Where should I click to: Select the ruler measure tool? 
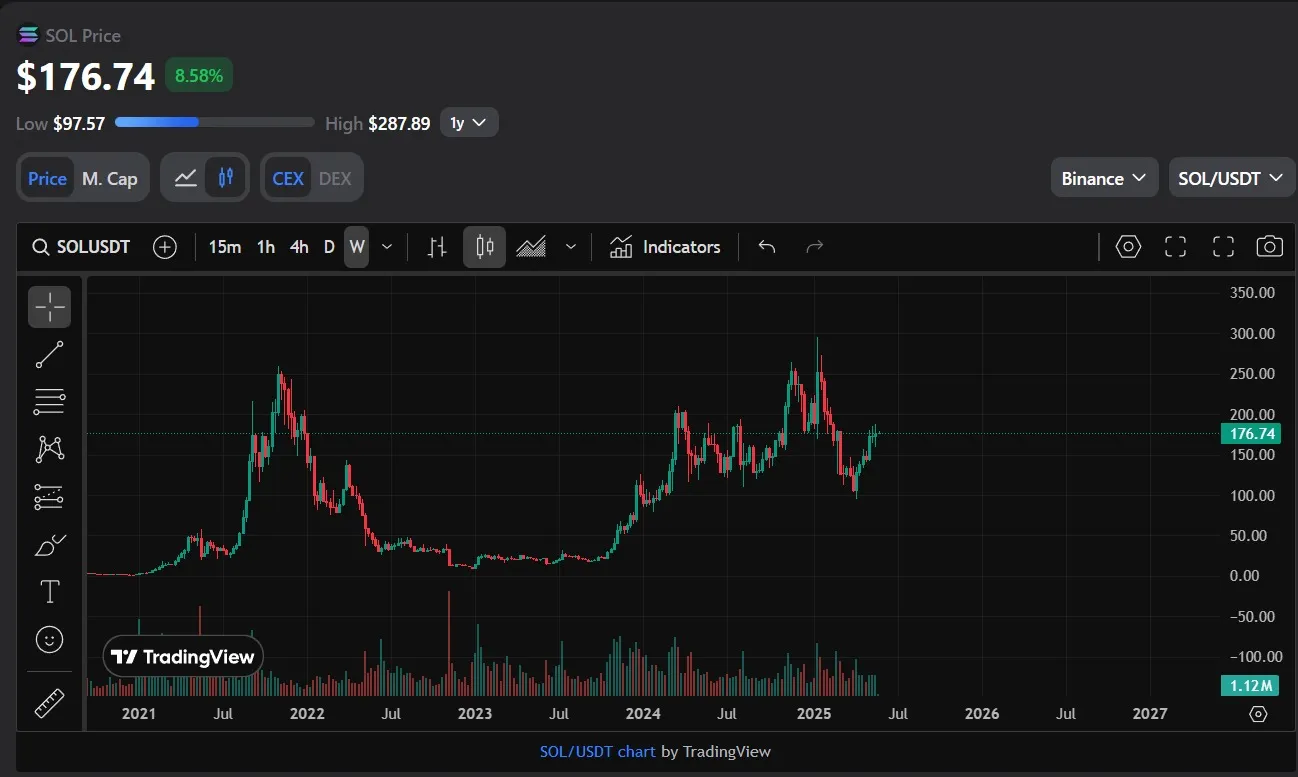(x=49, y=703)
